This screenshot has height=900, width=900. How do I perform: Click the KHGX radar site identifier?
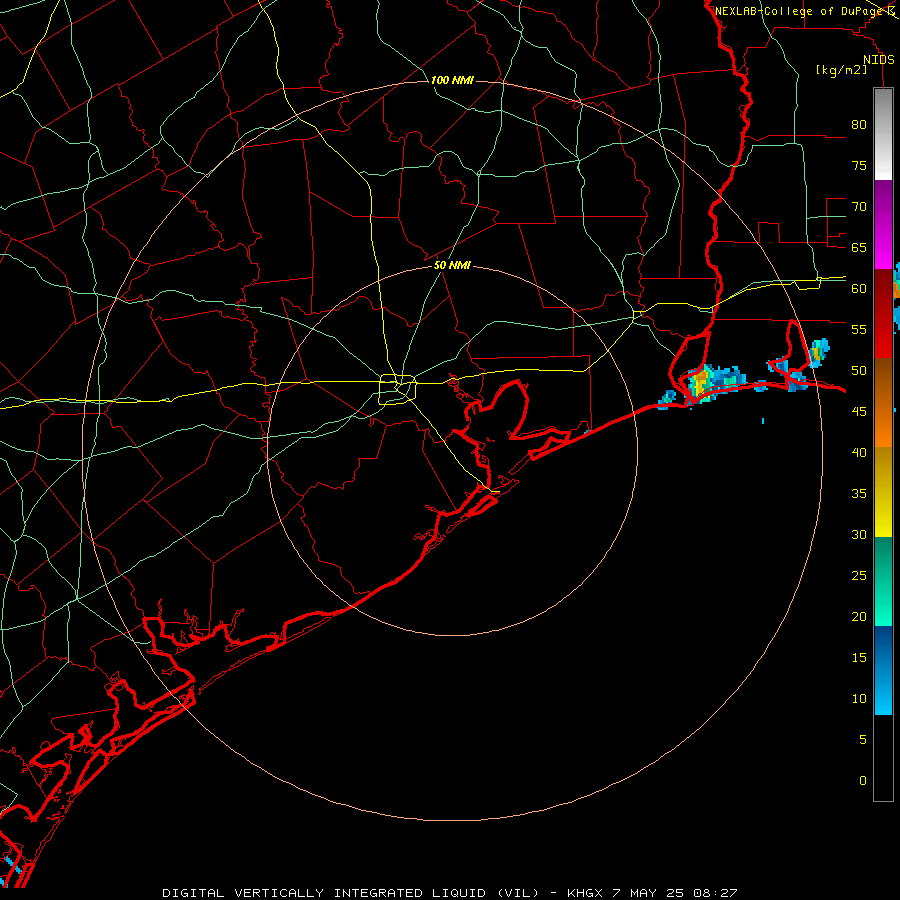tap(585, 893)
